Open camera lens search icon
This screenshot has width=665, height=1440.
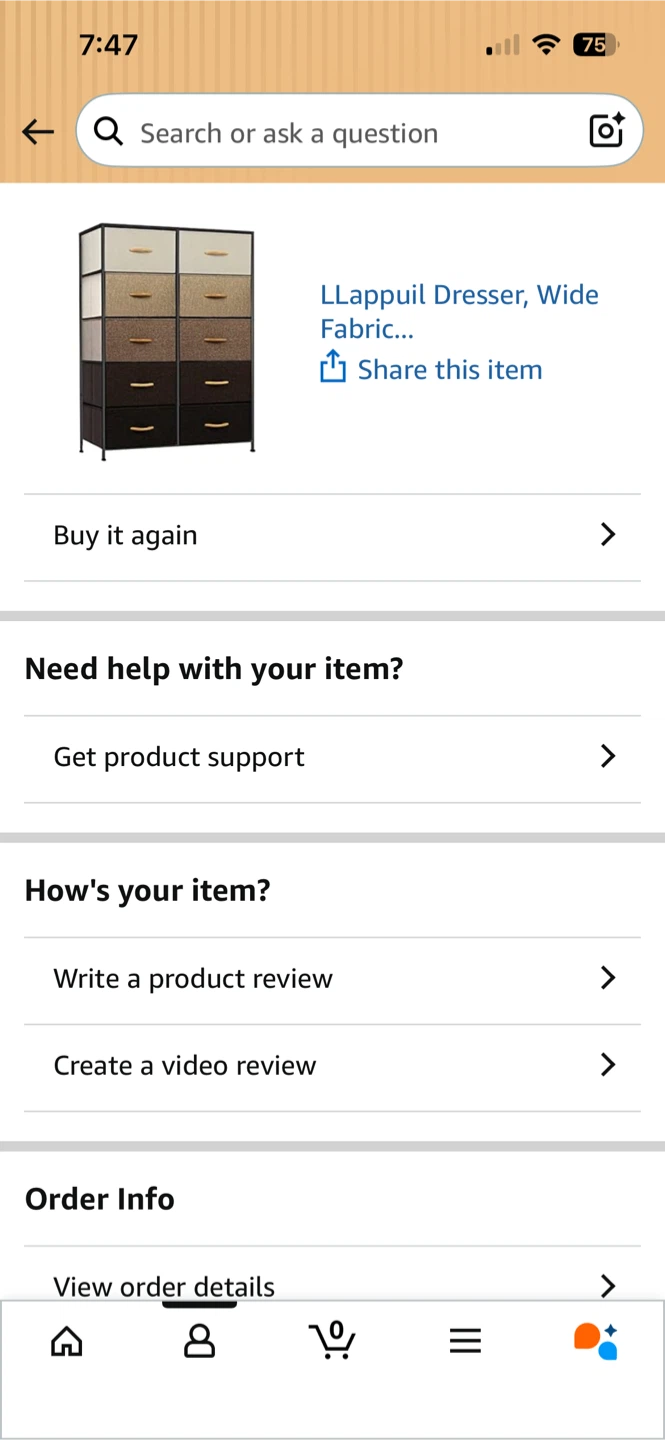pyautogui.click(x=607, y=131)
